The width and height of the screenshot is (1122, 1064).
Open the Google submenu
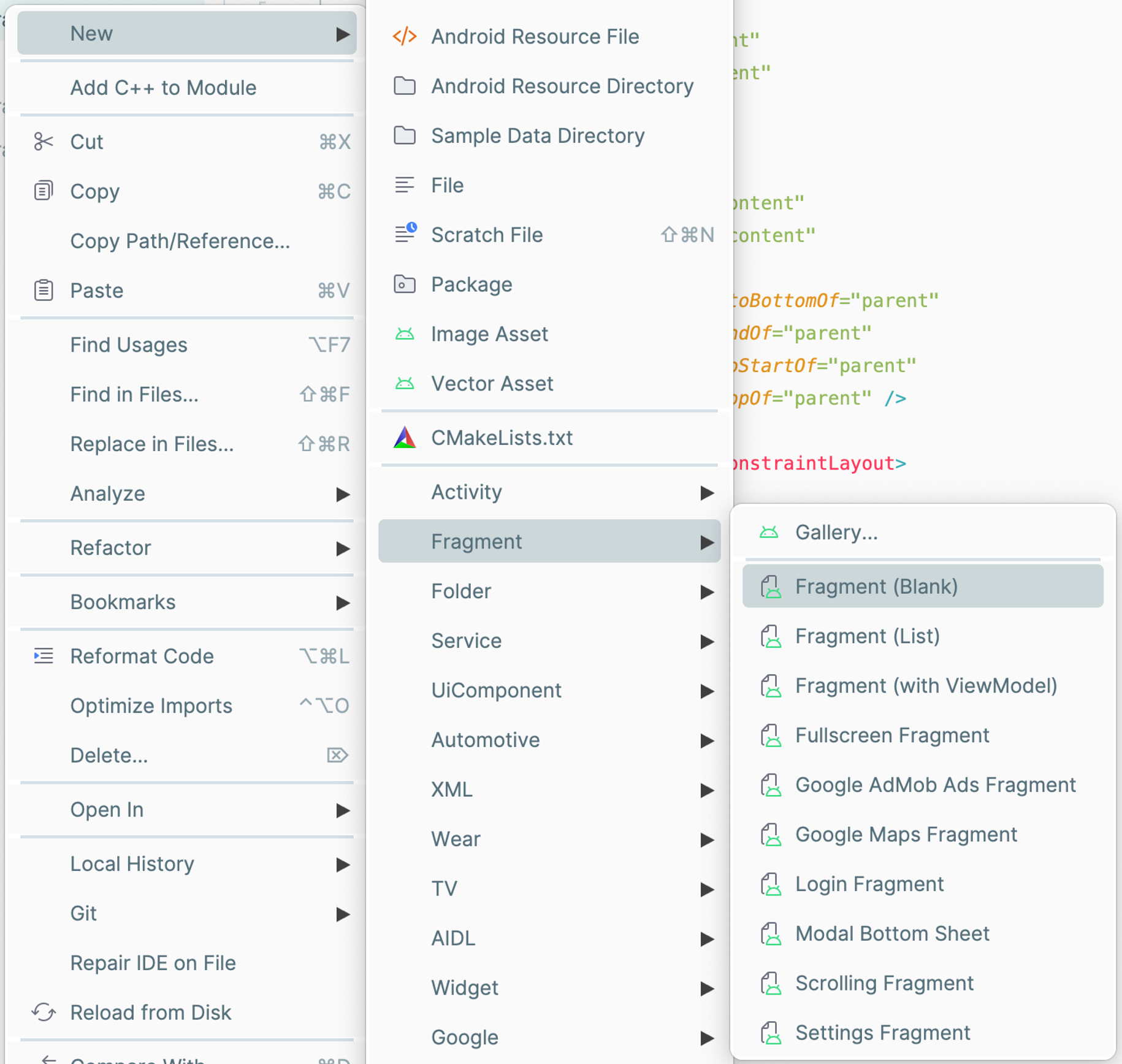[x=549, y=1037]
